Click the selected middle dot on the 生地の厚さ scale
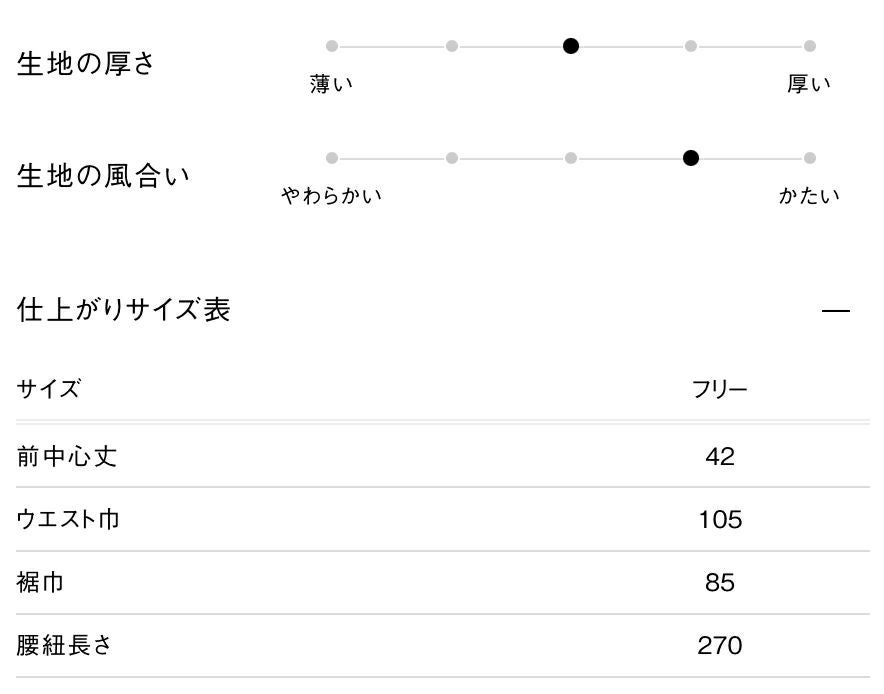The image size is (884, 694). (571, 46)
